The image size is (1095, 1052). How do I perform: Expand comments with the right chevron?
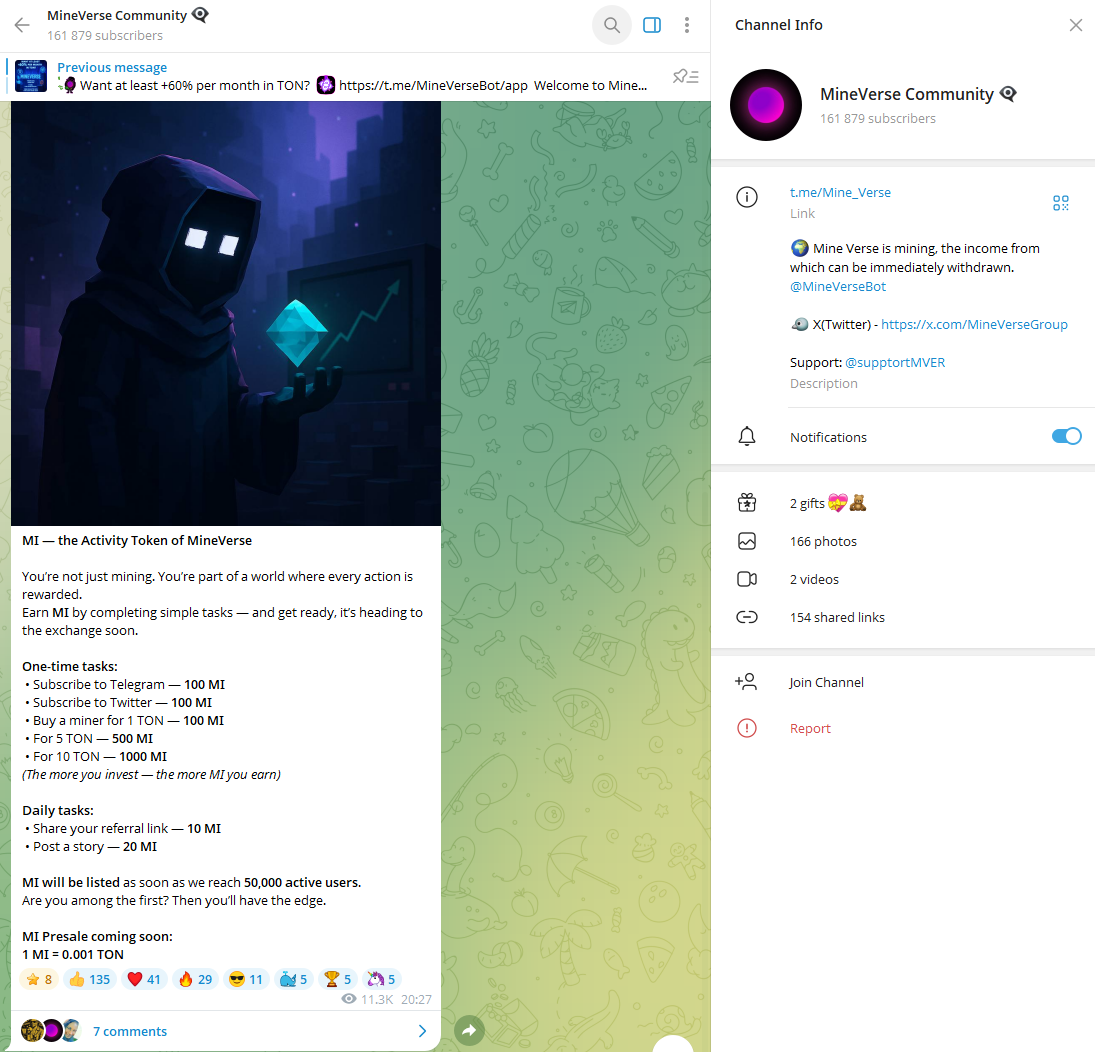coord(422,1031)
